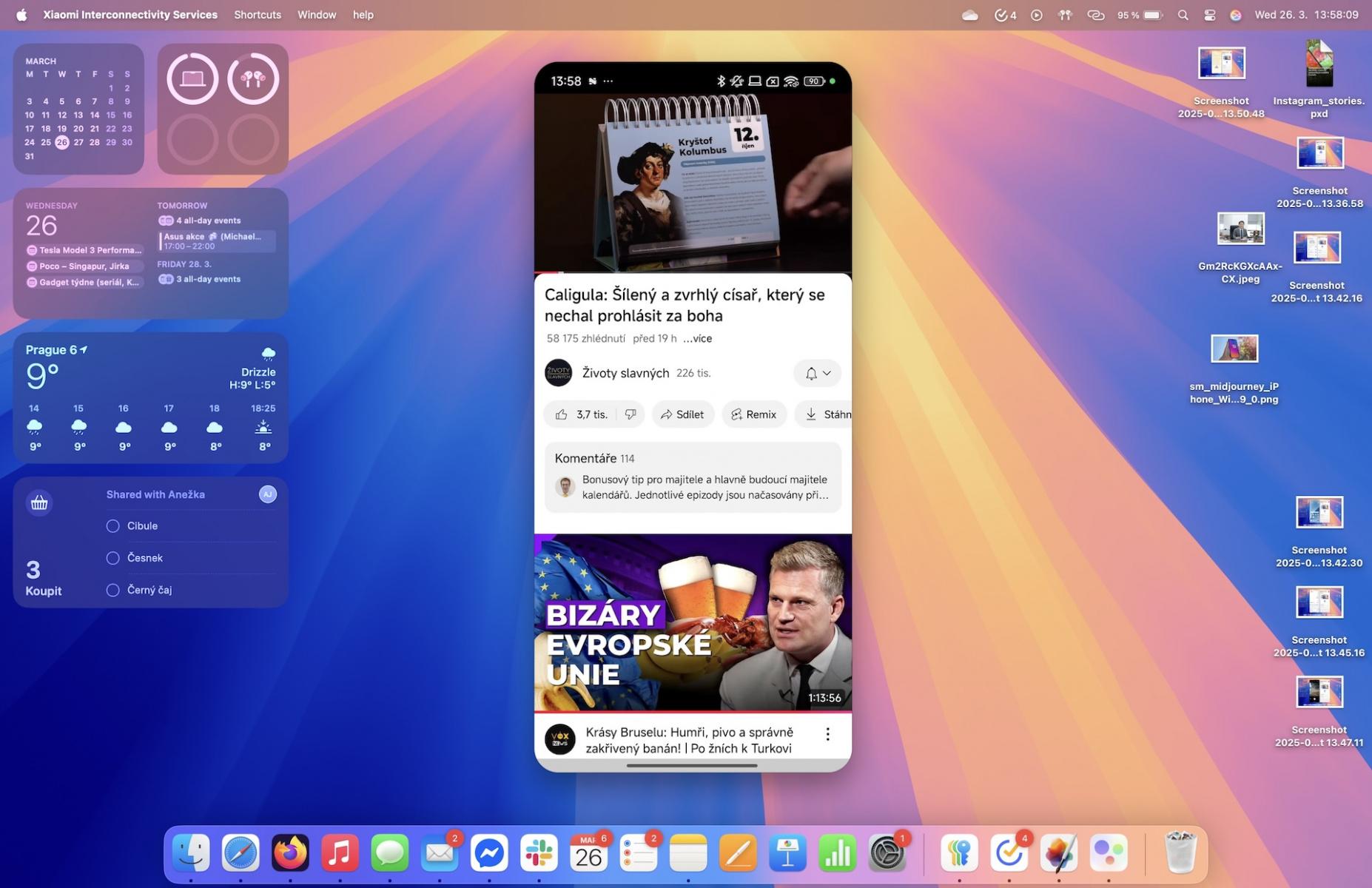Select Screenshot 13.47.11 desktop file
The image size is (1372, 888).
1319,712
